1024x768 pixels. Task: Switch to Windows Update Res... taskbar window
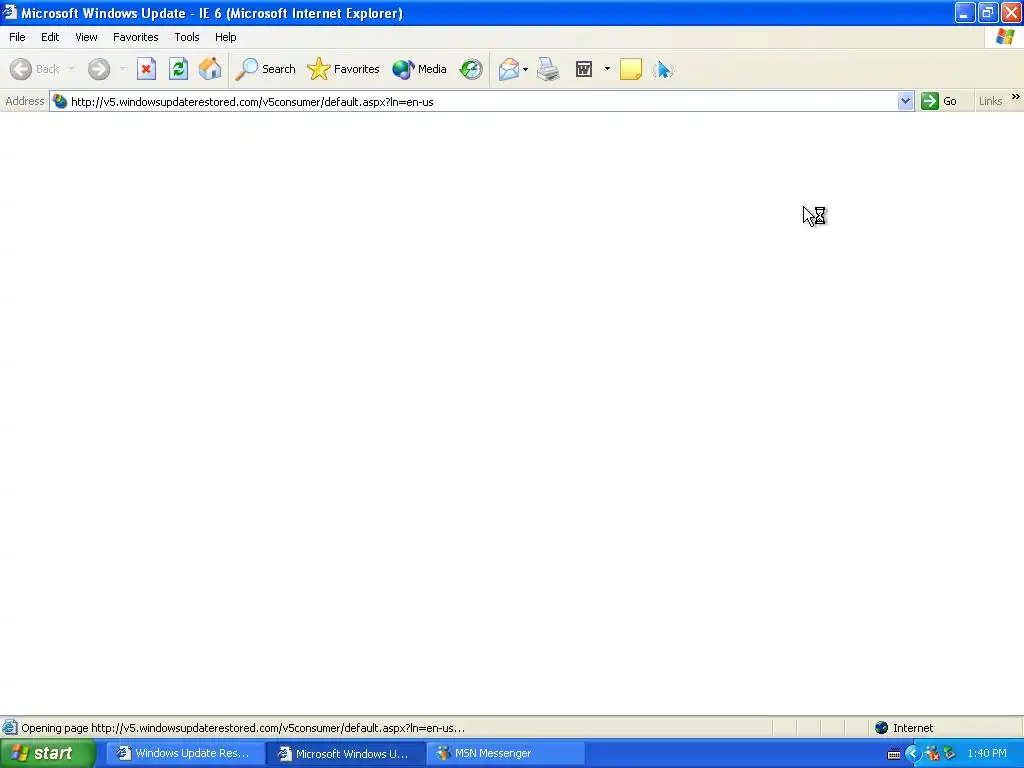tap(185, 753)
